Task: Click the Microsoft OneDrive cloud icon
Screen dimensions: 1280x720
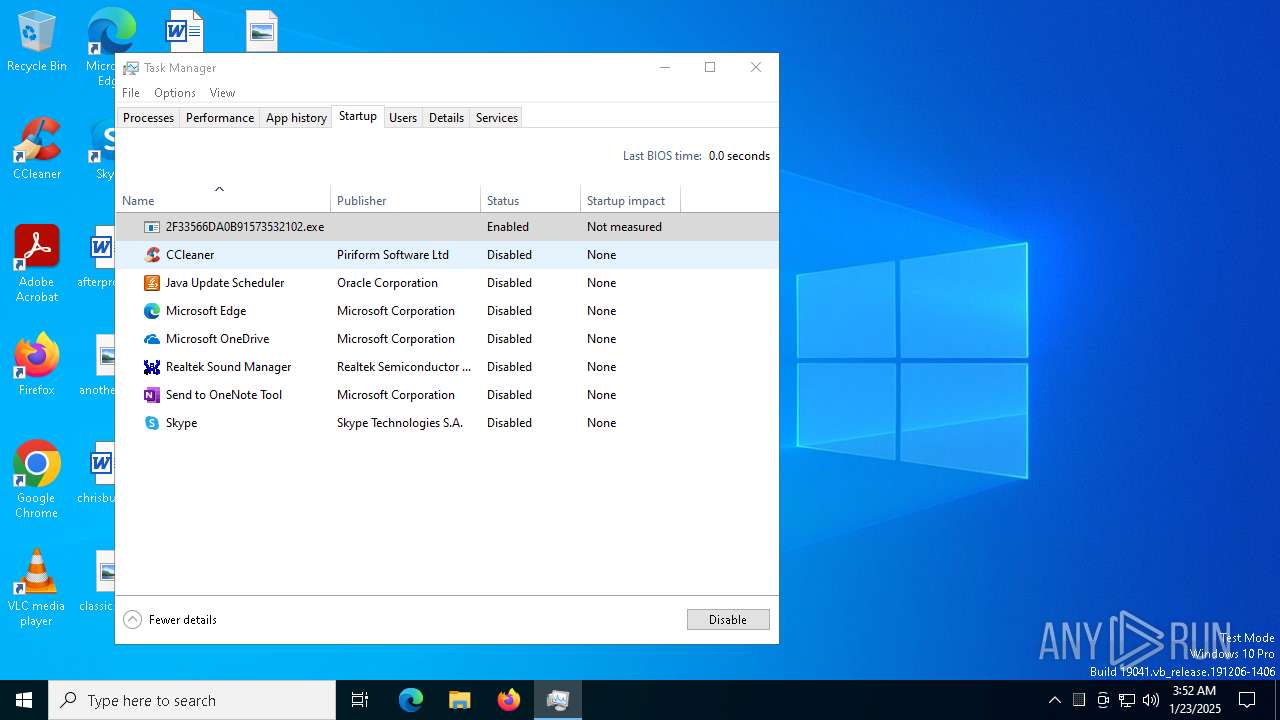Action: coord(152,339)
